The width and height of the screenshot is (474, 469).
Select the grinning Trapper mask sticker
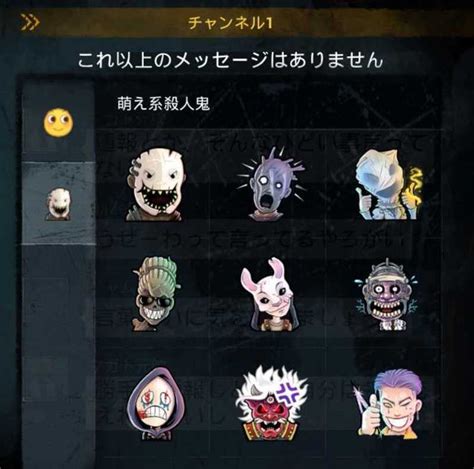155,185
